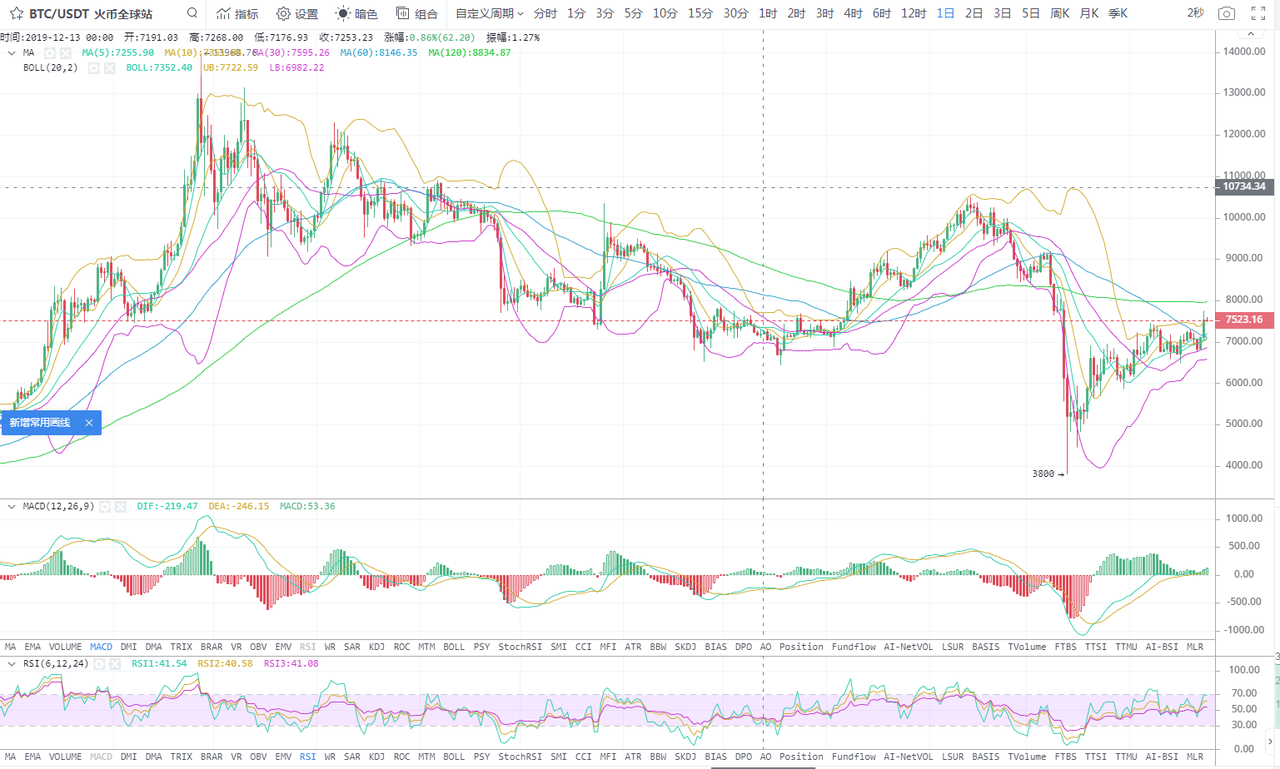
Task: Select Position in the bottom RSI pane indicator row
Action: click(800, 757)
